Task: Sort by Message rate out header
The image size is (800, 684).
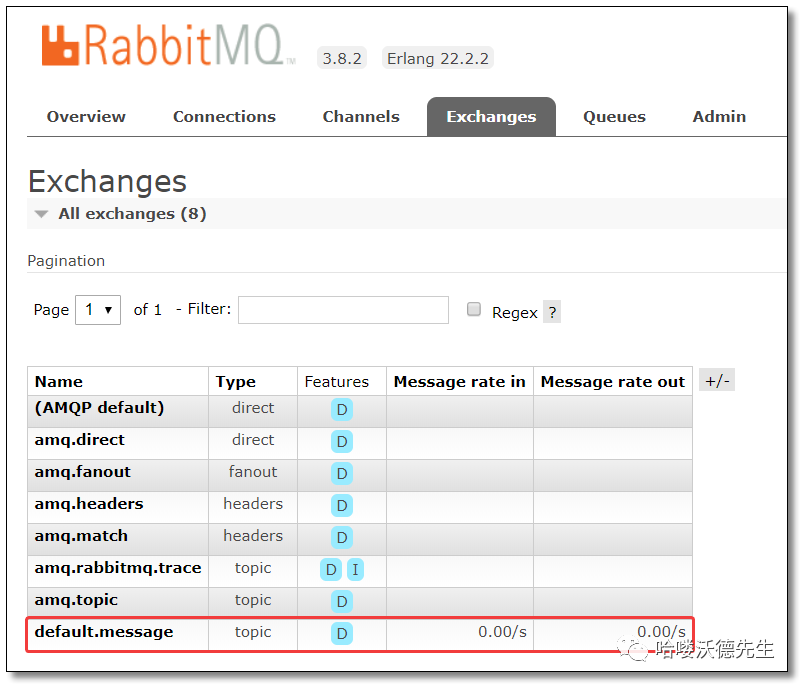Action: [613, 382]
